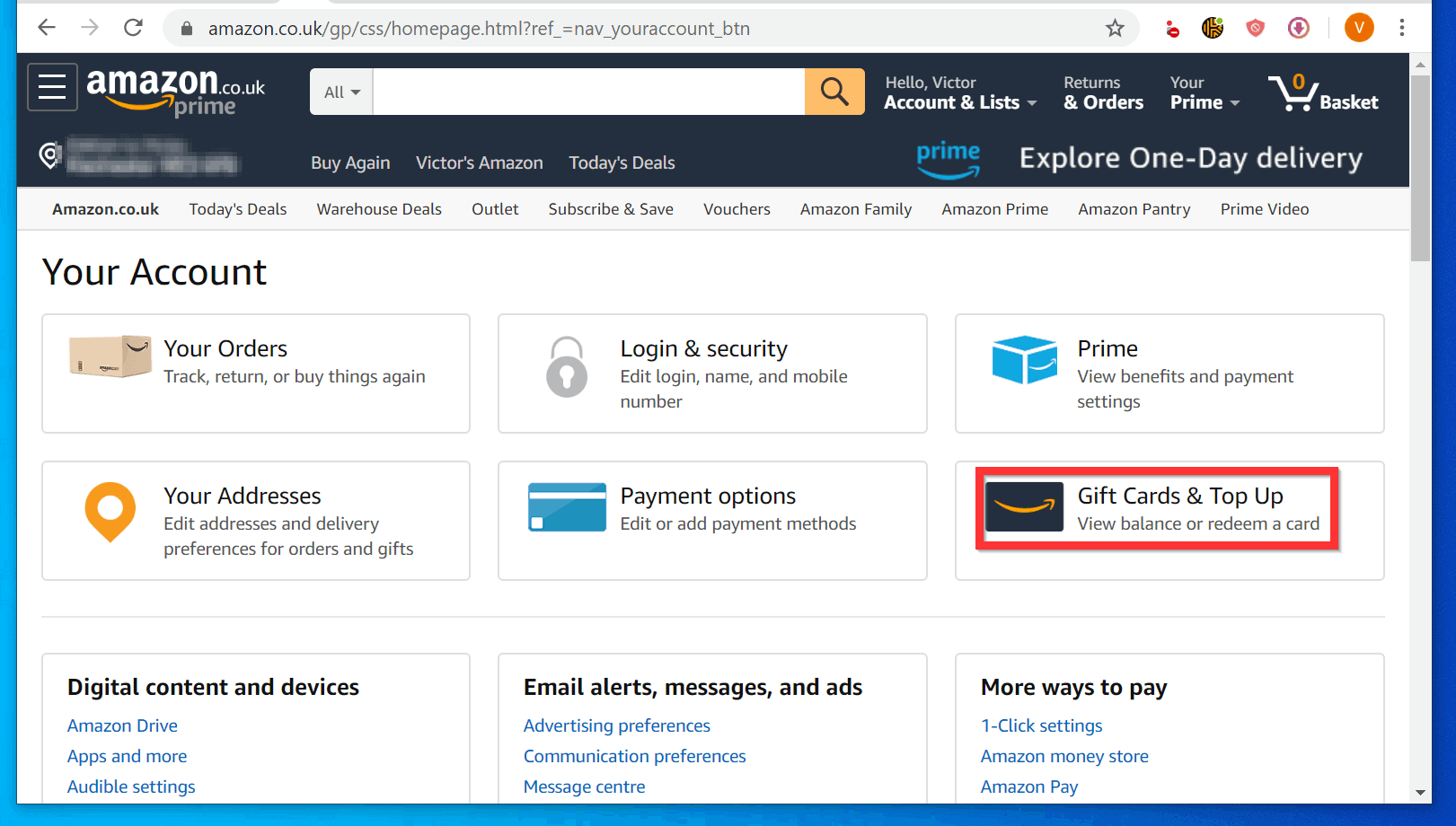Screen dimensions: 1456x826
Task: Open the hamburger navigation menu
Action: click(x=51, y=86)
